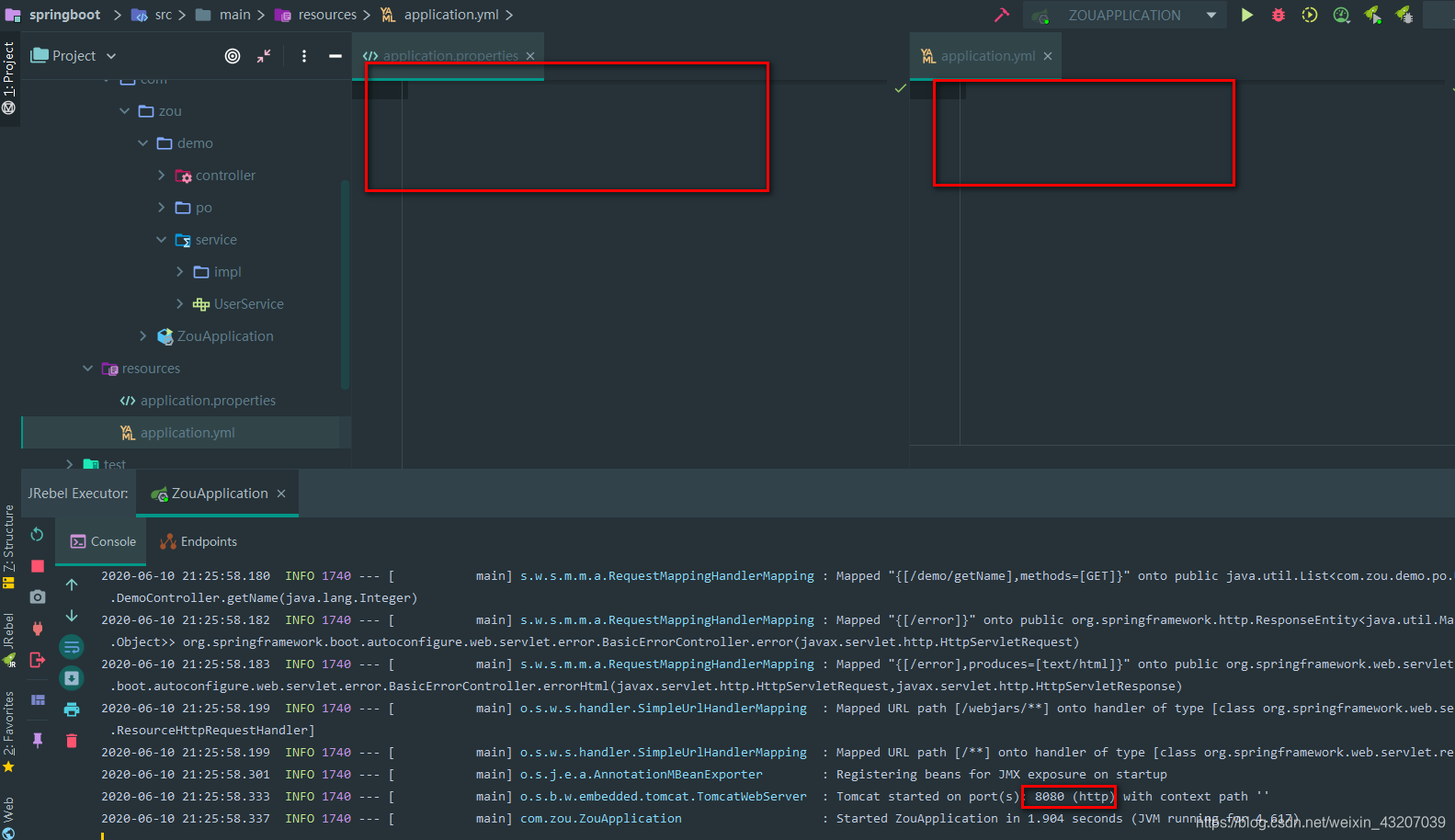Click resources in the breadcrumb bar
Screen dimensions: 1455x840
click(x=327, y=15)
